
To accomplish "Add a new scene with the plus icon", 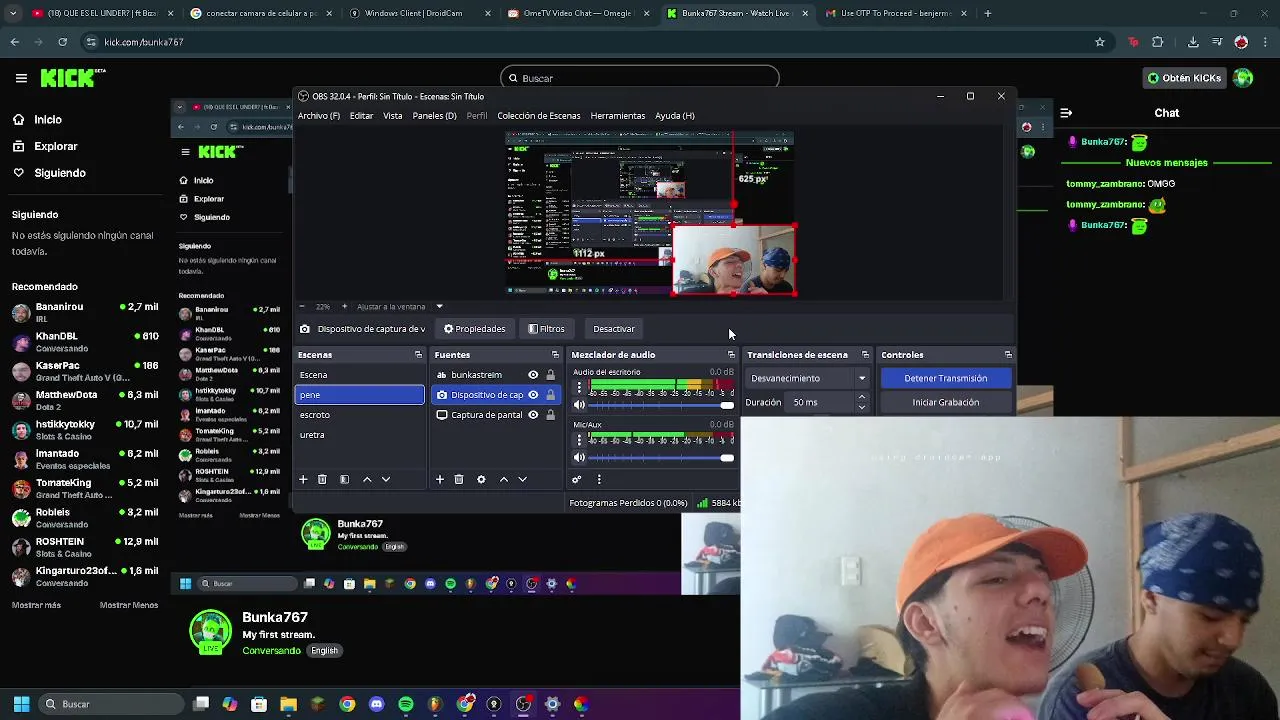I will click(303, 480).
